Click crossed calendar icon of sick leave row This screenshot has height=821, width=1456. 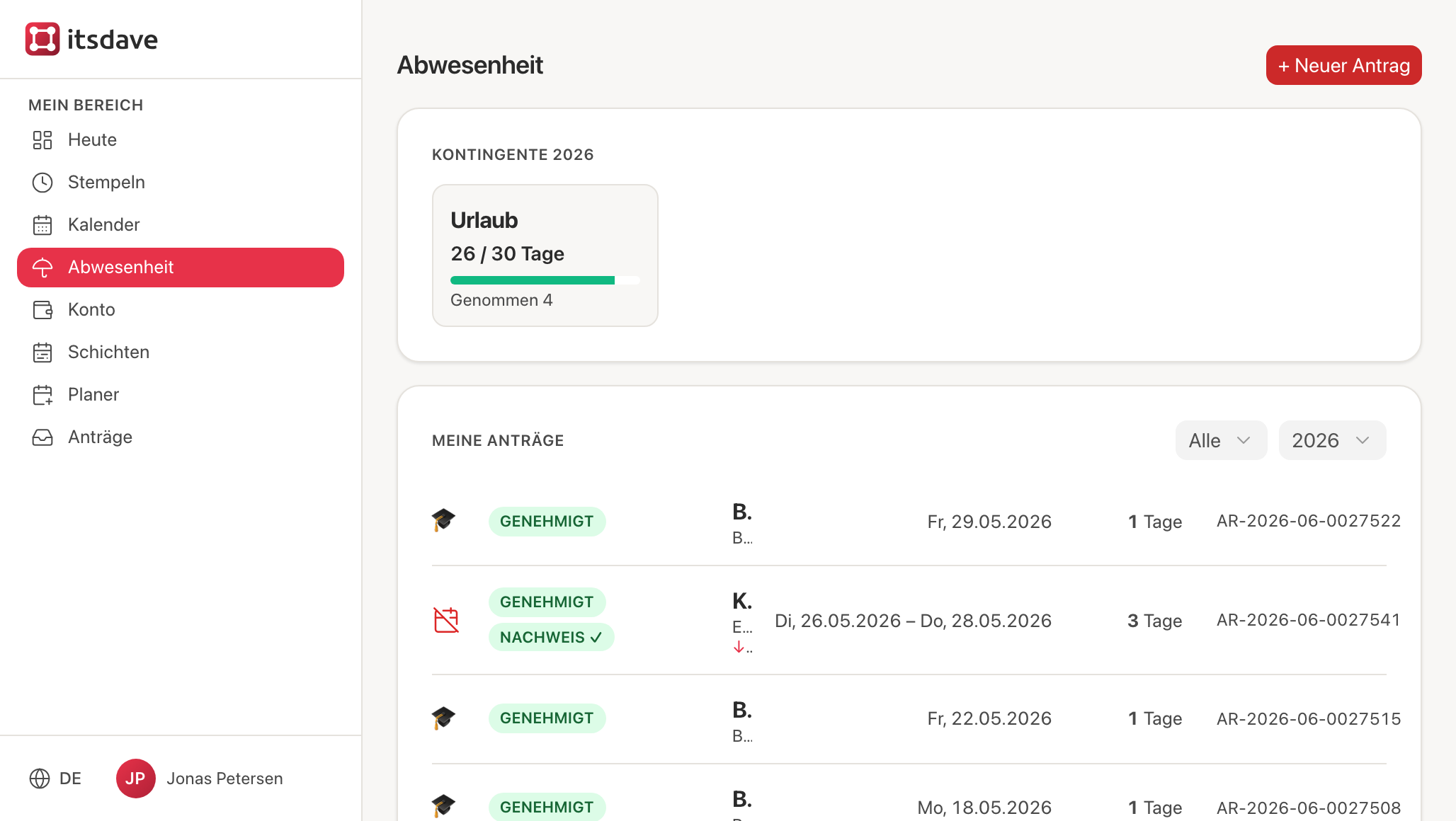446,620
